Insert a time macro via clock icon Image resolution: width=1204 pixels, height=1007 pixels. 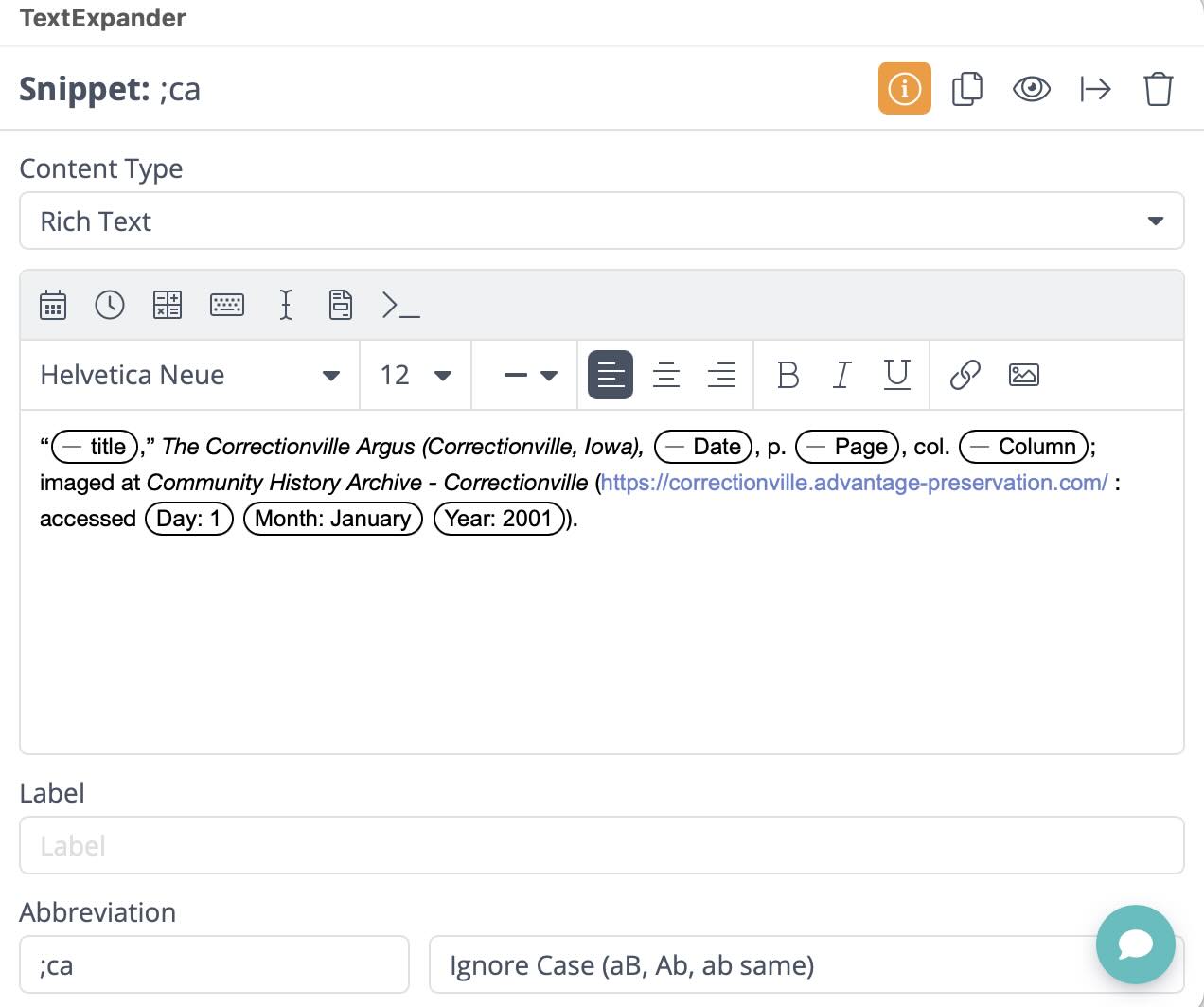point(110,305)
